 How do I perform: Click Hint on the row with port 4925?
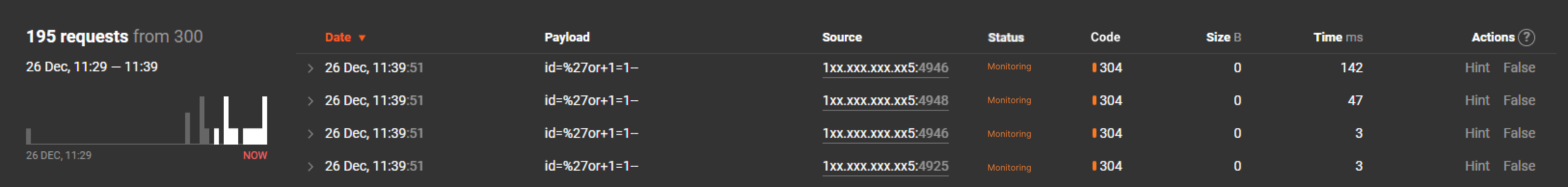click(x=1477, y=166)
